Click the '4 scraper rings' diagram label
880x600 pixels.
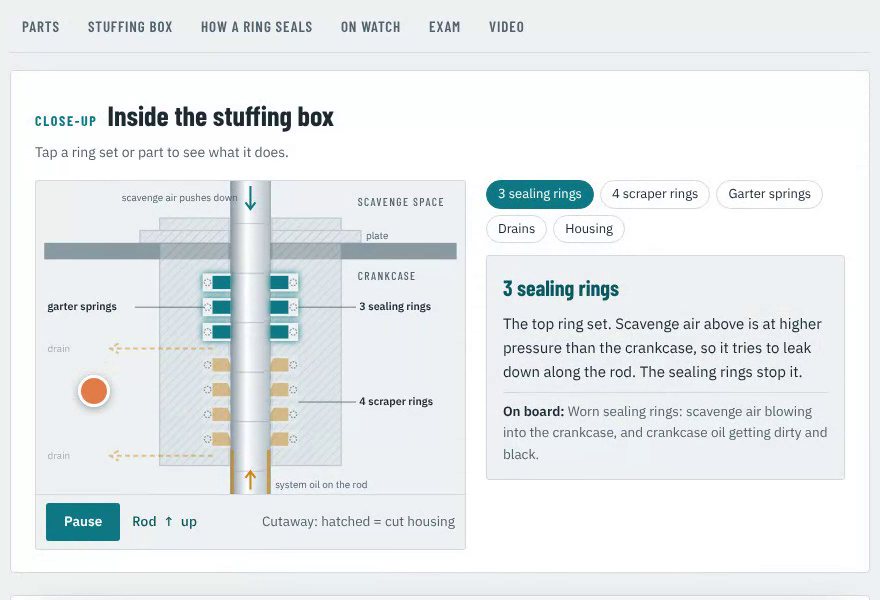(396, 401)
